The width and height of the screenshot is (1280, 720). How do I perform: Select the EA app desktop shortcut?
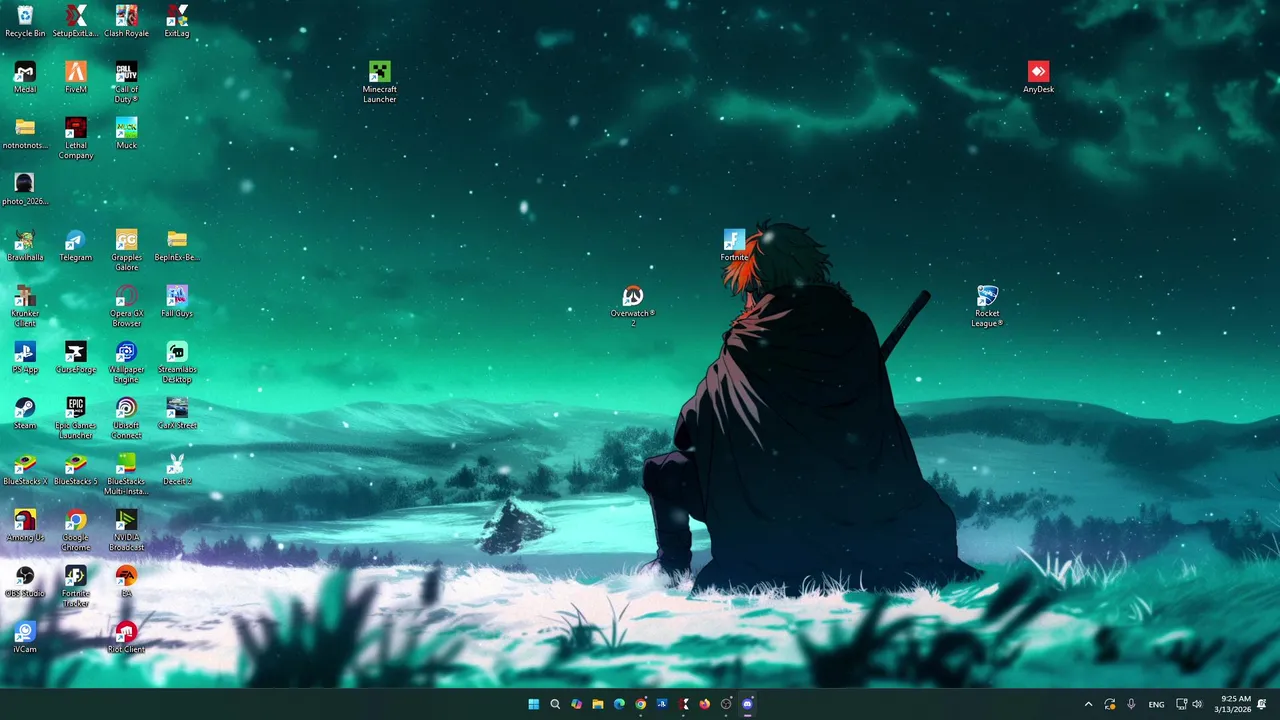coord(126,581)
